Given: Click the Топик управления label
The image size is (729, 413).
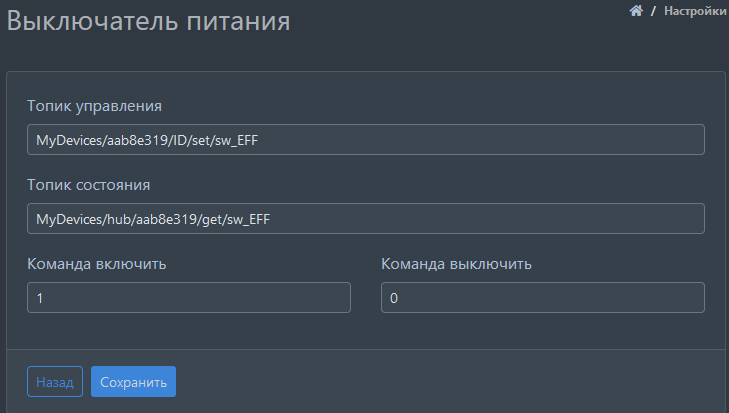Looking at the screenshot, I should point(94,105).
